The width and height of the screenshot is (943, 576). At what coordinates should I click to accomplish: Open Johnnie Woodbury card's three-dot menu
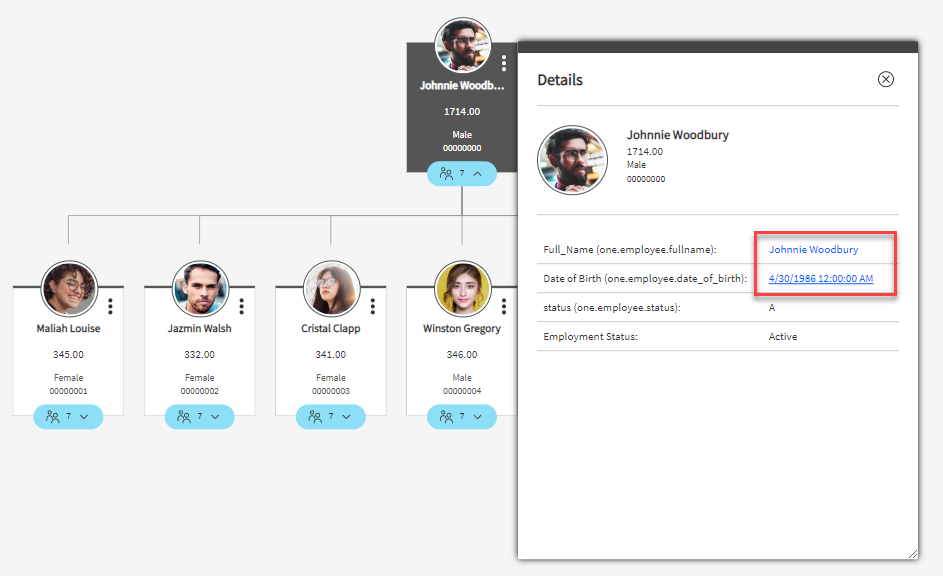(x=504, y=63)
